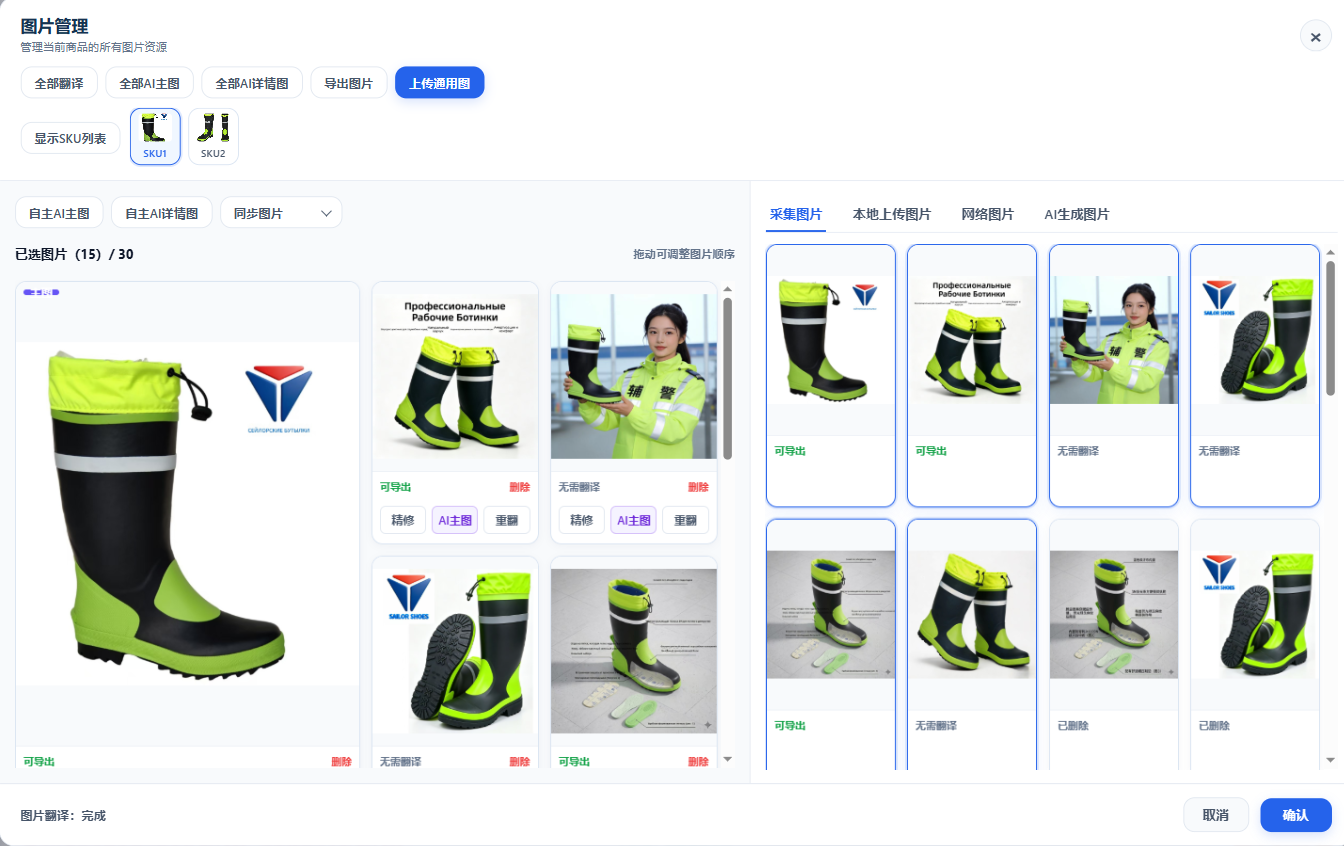Screen dimensions: 1344x846
Task: Click the gray diagram image in selected list
Action: pyautogui.click(x=634, y=651)
